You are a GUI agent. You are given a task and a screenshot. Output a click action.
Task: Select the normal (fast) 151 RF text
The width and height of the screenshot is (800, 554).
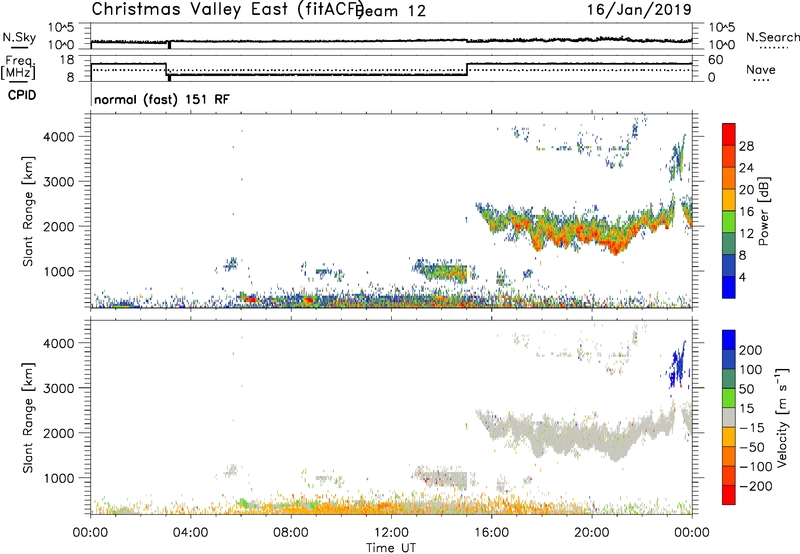pos(162,99)
